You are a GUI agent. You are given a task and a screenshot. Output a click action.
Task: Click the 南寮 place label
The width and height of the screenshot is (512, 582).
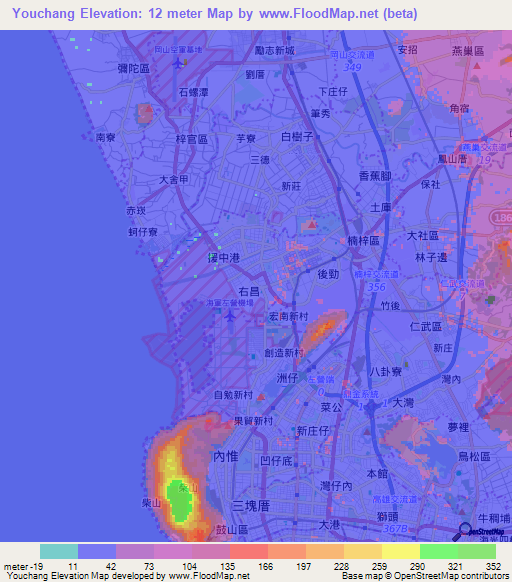(105, 138)
